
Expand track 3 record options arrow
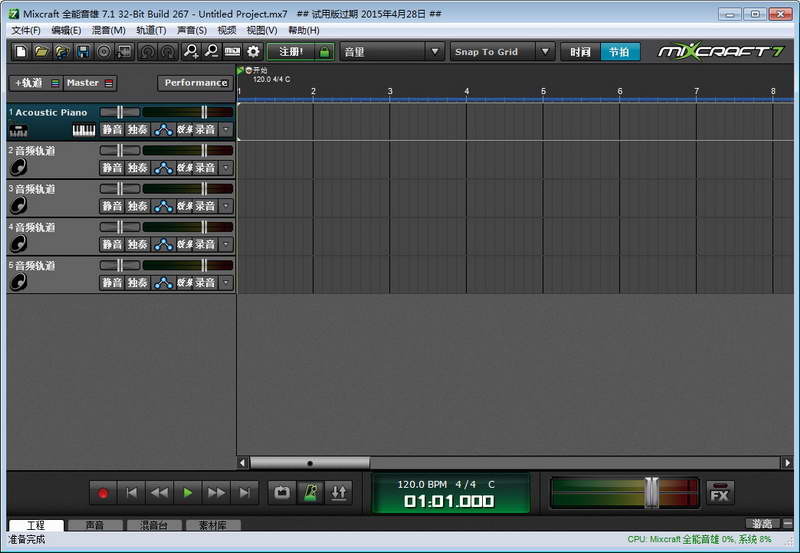pyautogui.click(x=226, y=206)
